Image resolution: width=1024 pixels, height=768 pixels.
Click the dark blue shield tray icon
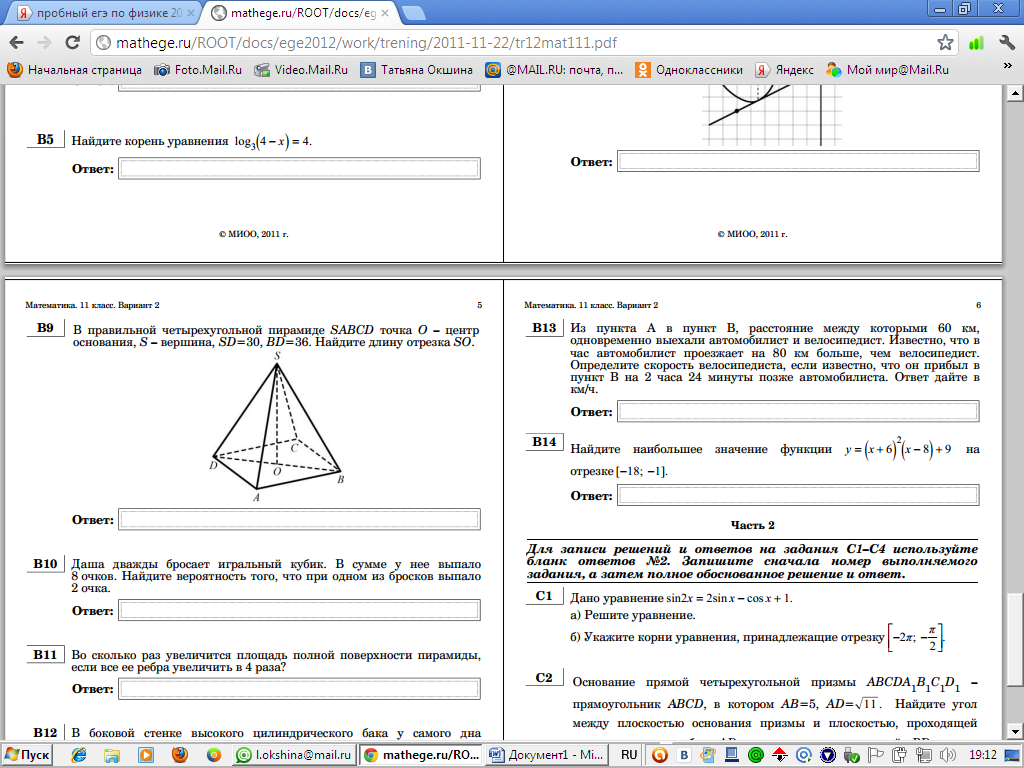(x=827, y=756)
